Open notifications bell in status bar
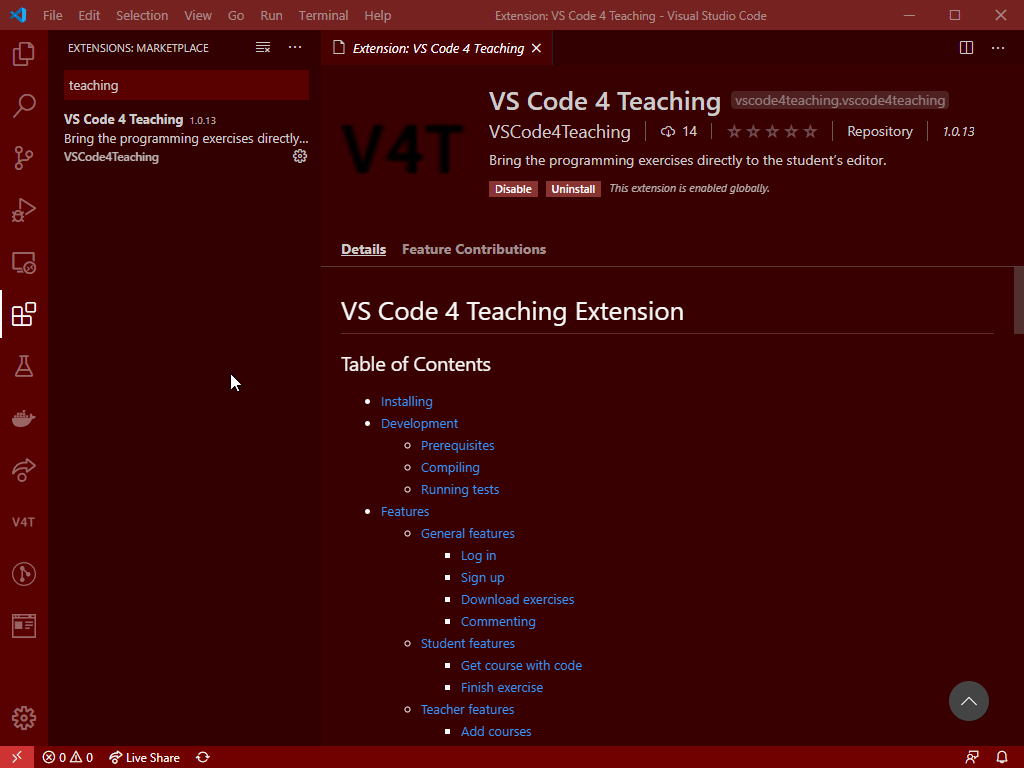1024x768 pixels. tap(1002, 758)
